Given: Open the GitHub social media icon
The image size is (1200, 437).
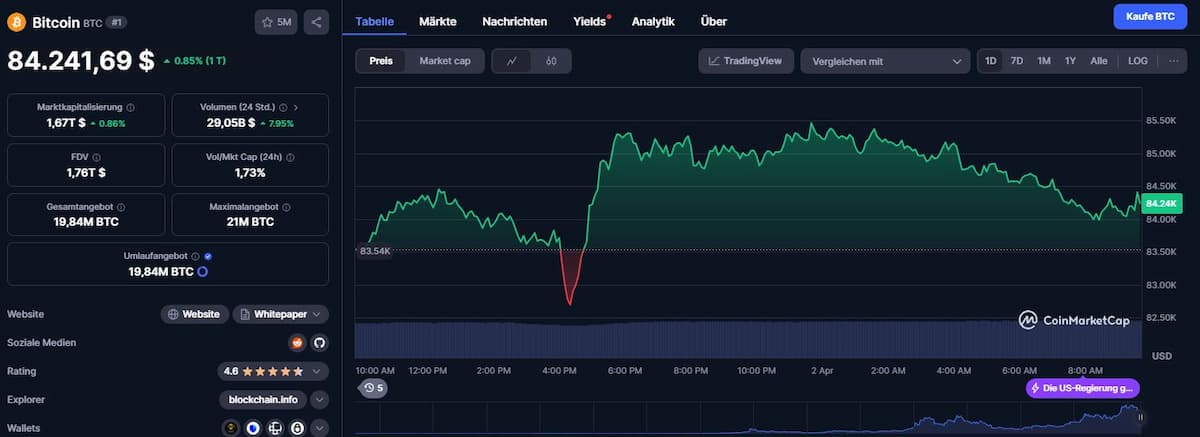Looking at the screenshot, I should (319, 342).
